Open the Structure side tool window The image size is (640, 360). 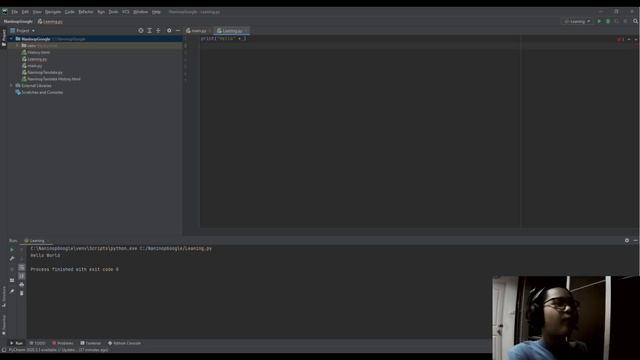click(4, 297)
